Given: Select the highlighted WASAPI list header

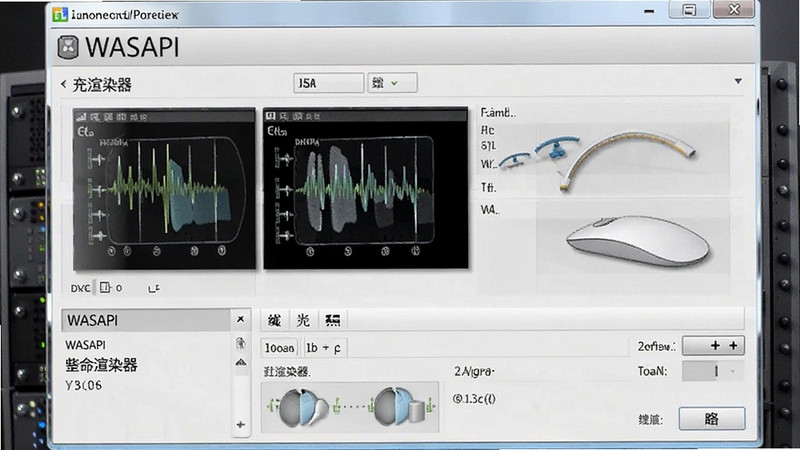Looking at the screenshot, I should pos(146,320).
